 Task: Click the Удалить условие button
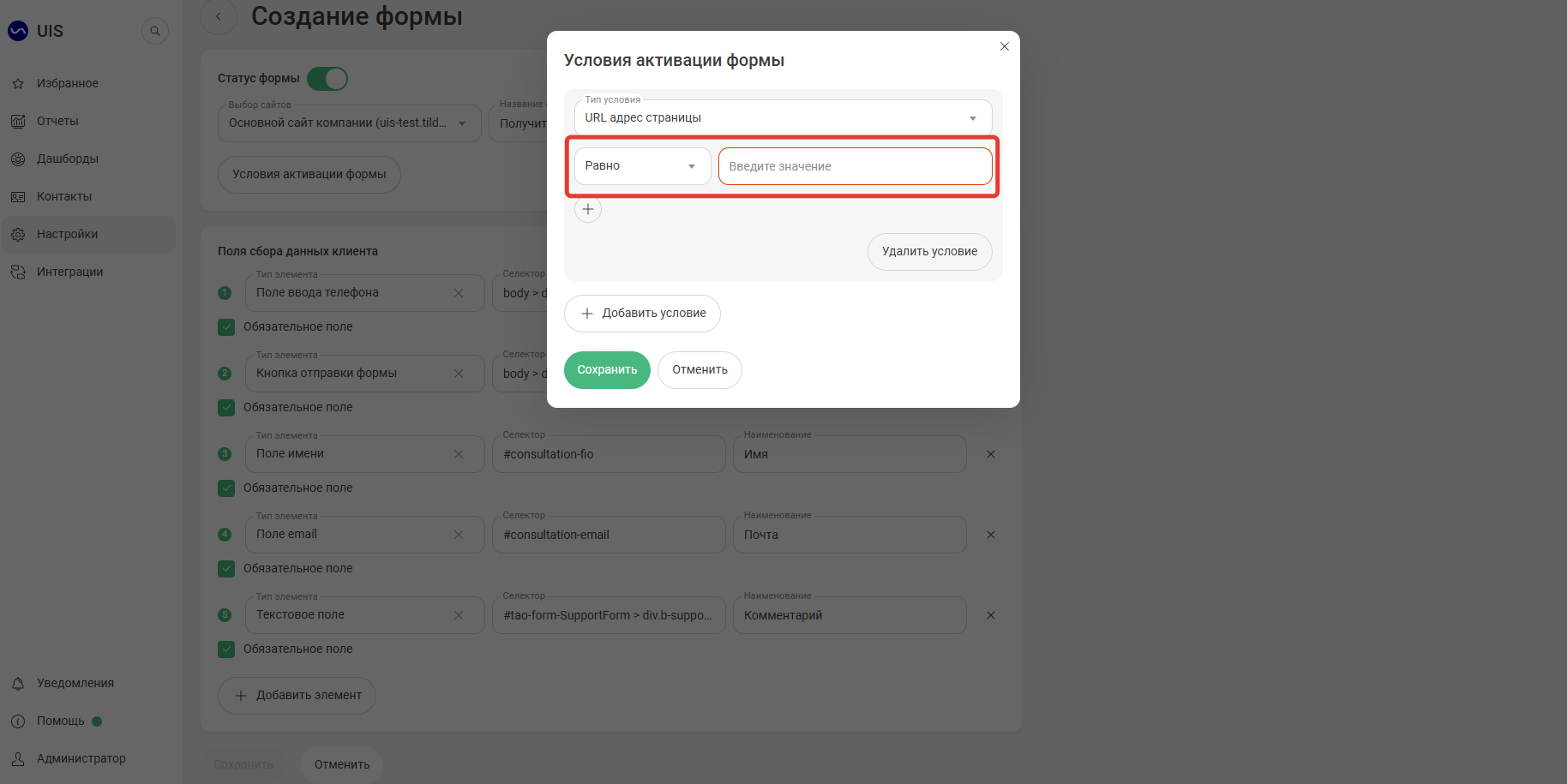930,252
